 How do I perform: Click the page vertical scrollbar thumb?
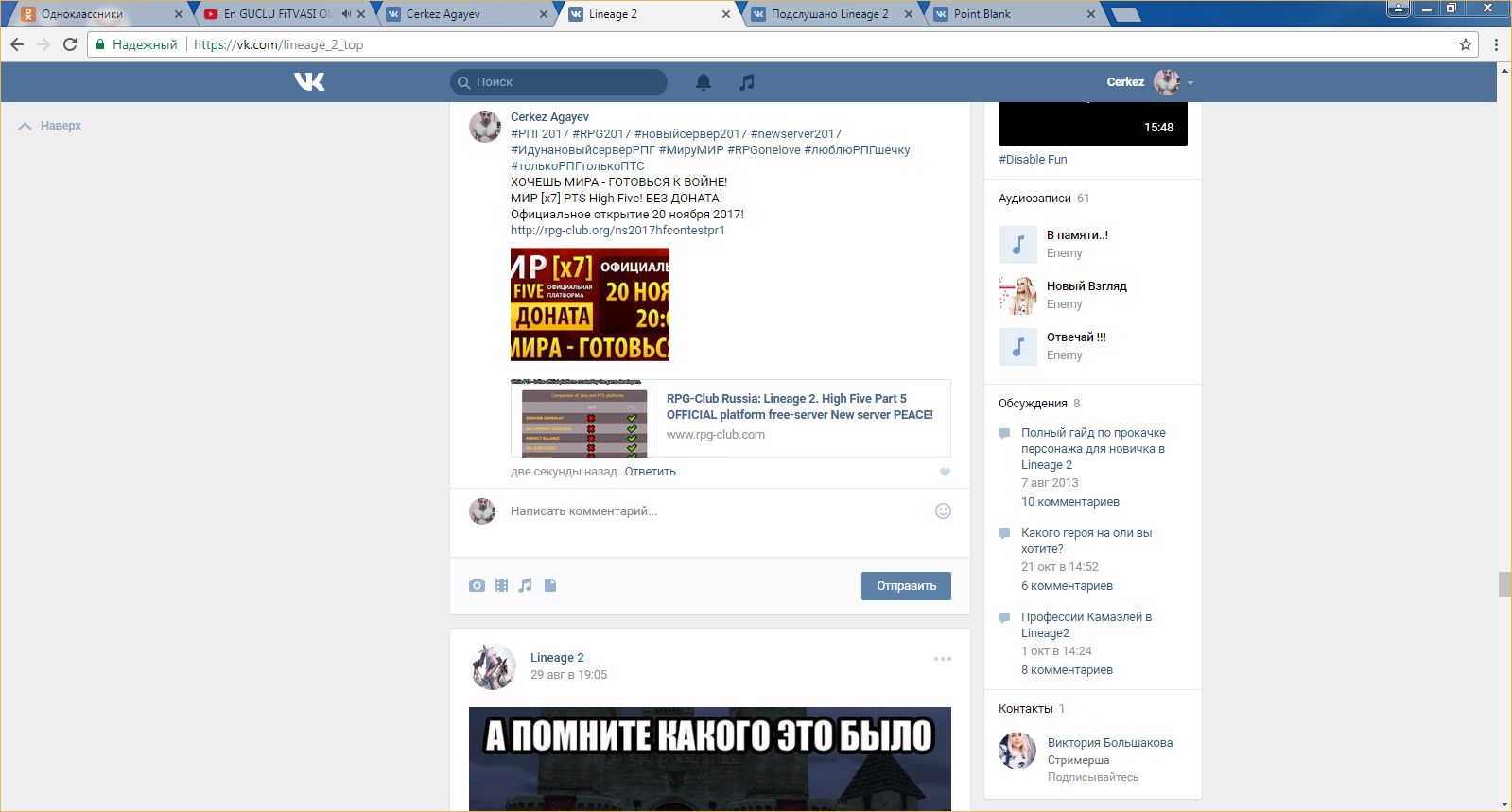pos(1504,584)
